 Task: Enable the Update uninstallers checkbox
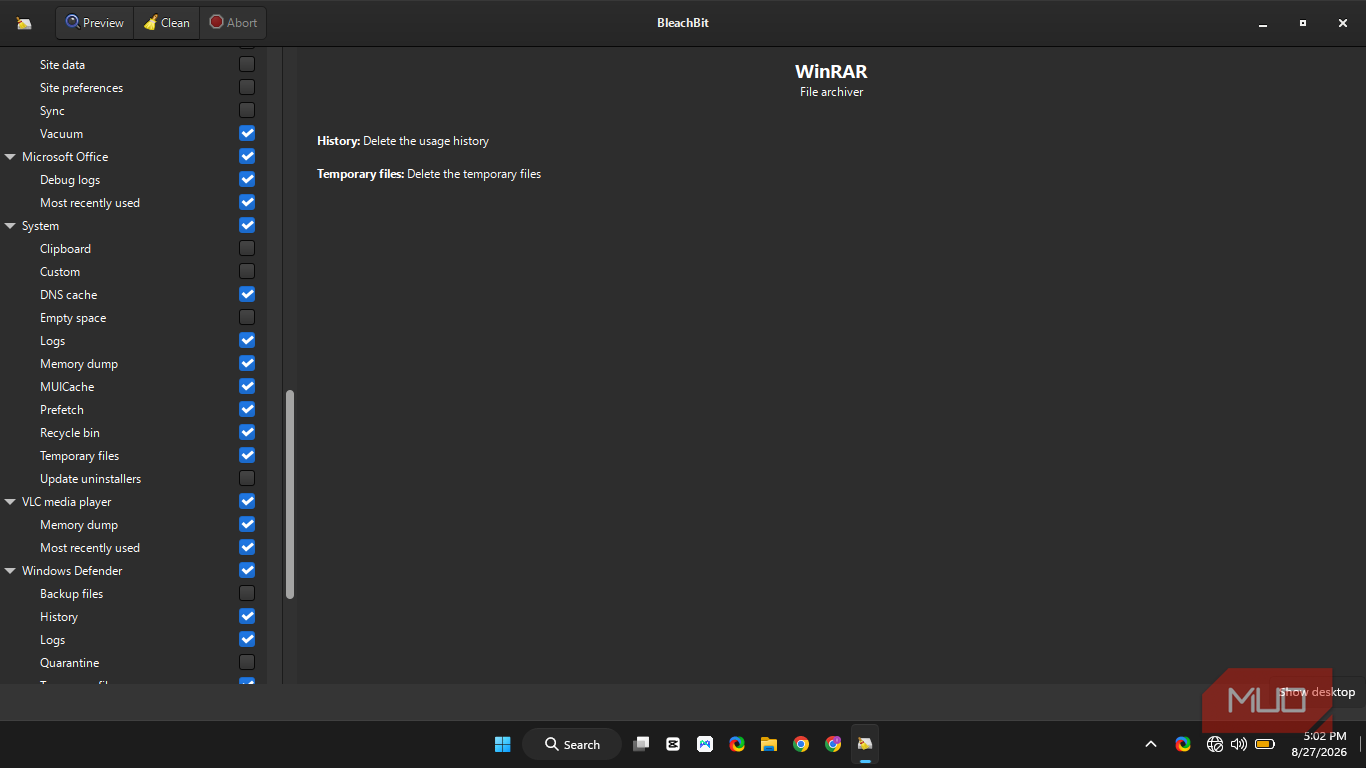pyautogui.click(x=247, y=478)
